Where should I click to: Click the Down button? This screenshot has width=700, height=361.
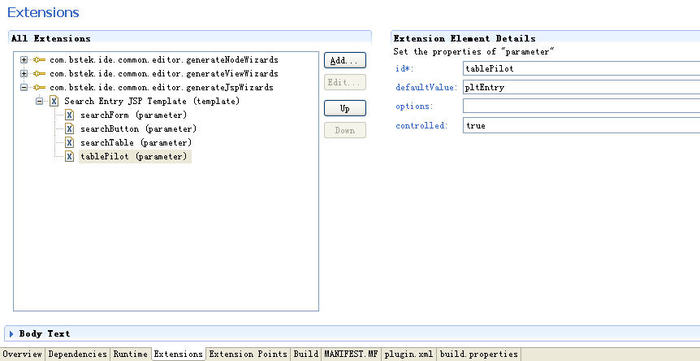(345, 130)
